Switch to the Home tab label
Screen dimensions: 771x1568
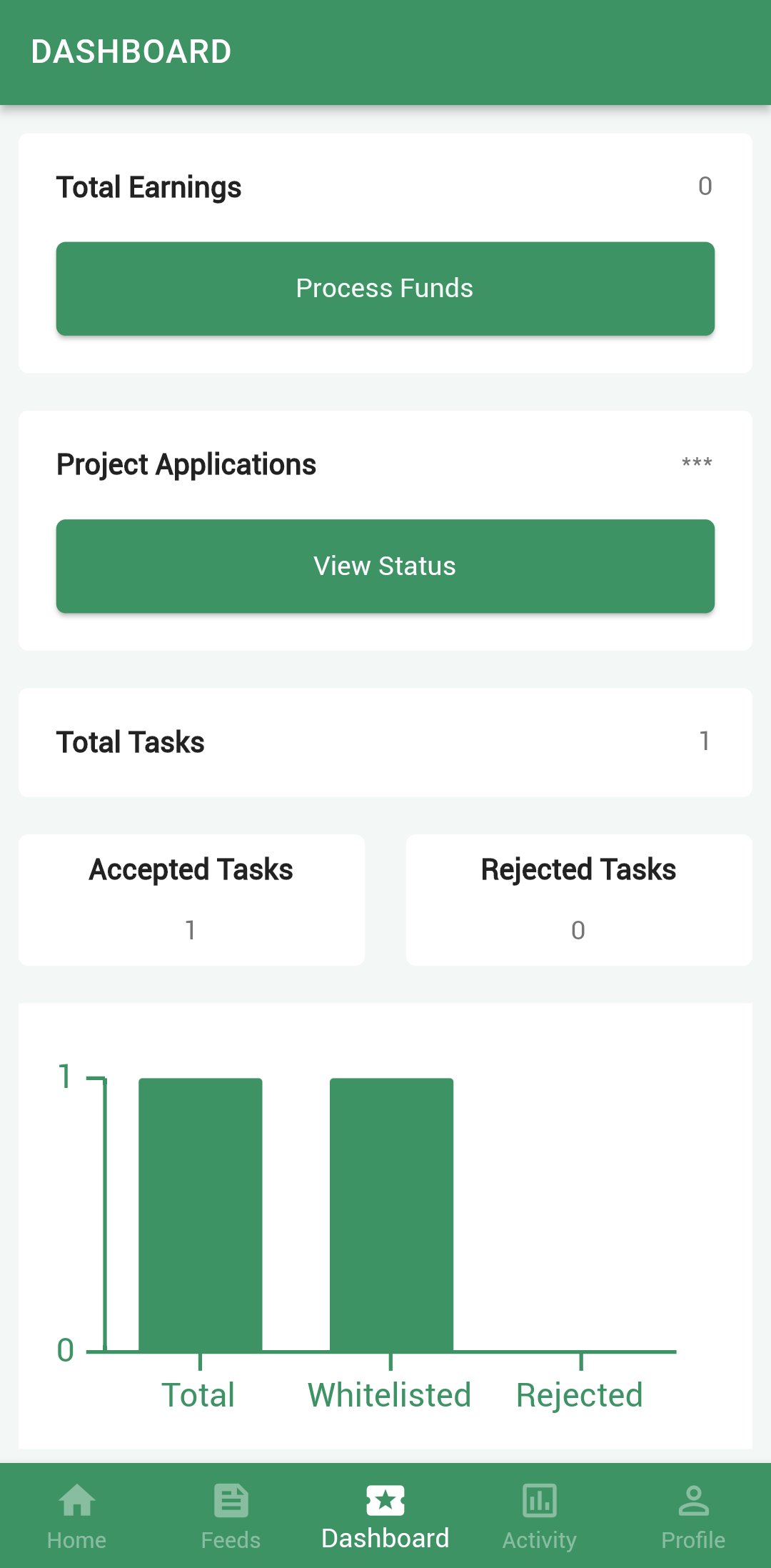point(77,1540)
